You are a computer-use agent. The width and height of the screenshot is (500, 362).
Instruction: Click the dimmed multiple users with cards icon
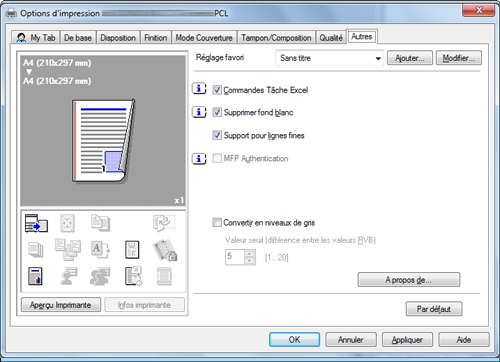pyautogui.click(x=100, y=276)
